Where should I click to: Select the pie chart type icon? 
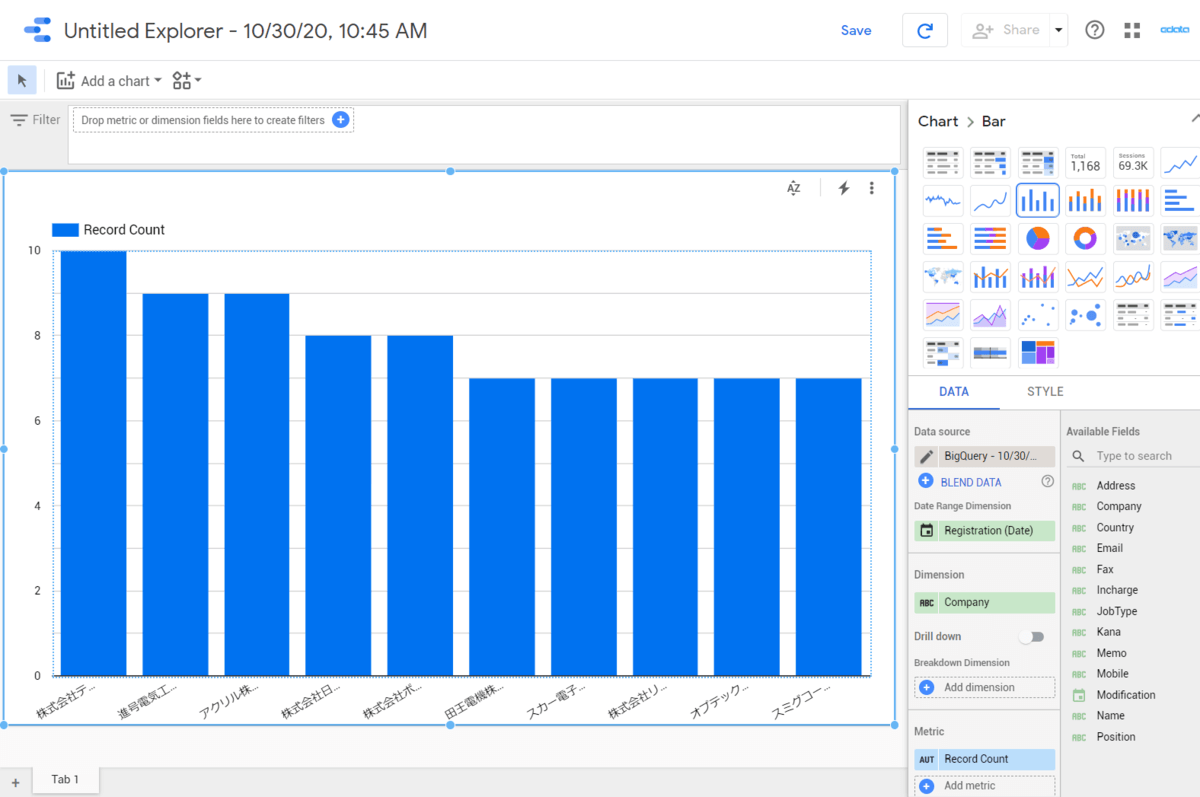tap(1038, 238)
